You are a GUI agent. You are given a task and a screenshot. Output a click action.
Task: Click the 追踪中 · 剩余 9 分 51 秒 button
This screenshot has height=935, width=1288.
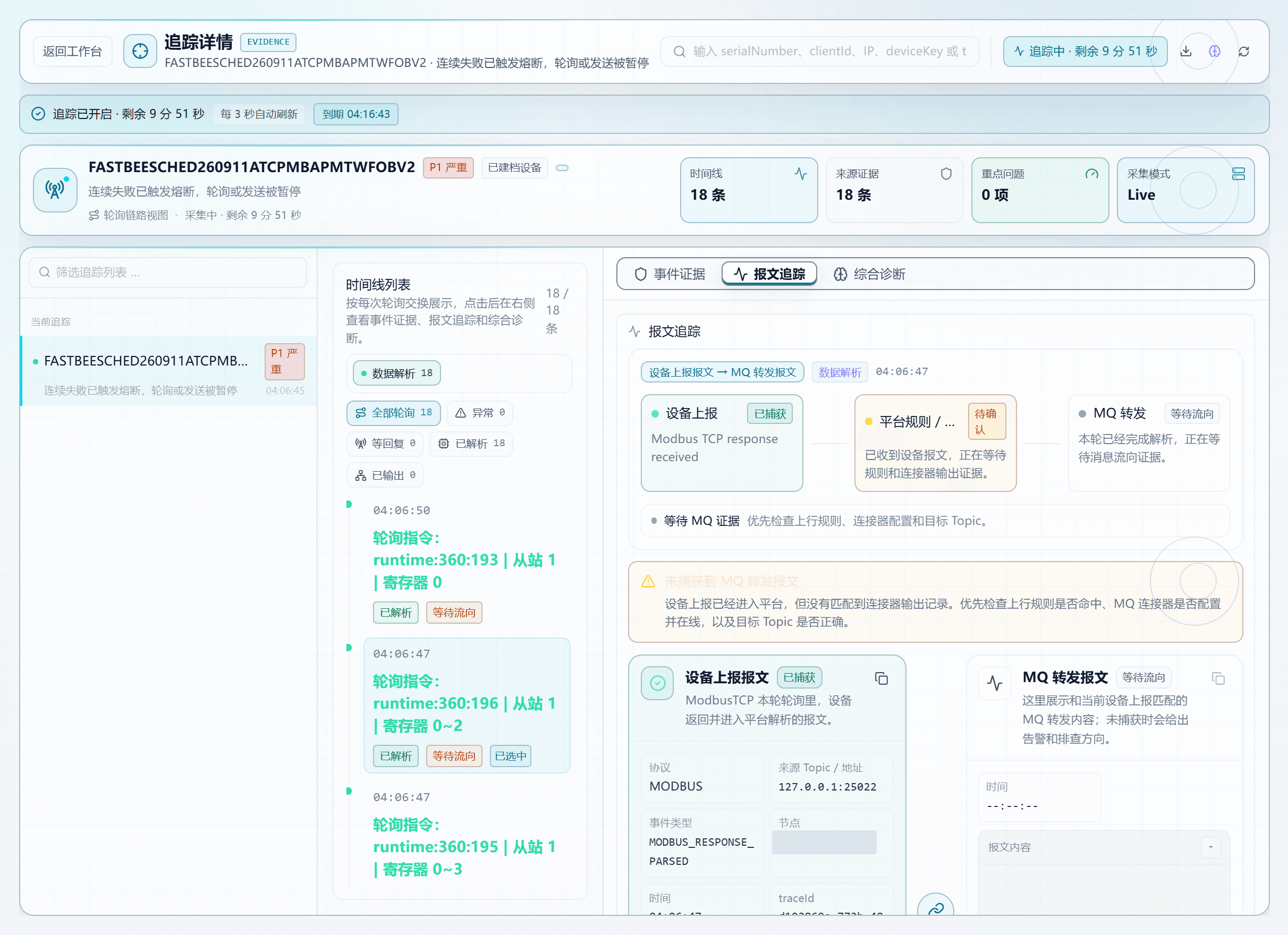[1084, 52]
